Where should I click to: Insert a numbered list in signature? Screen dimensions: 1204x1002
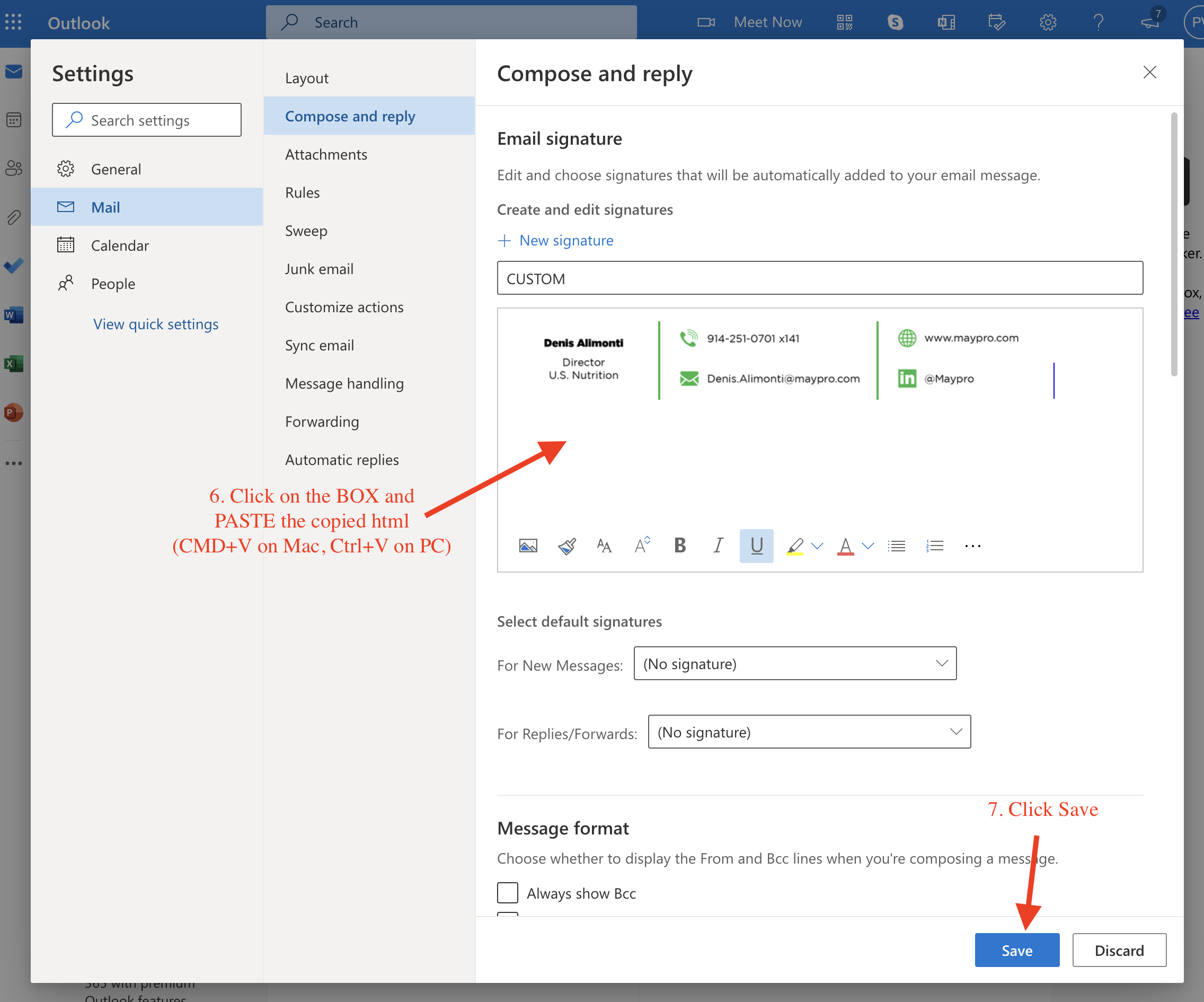[935, 546]
